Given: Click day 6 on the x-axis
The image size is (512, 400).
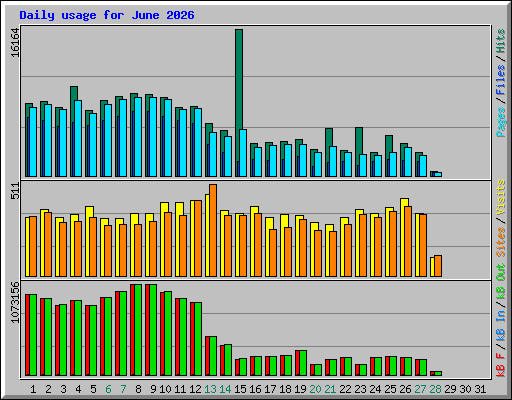Looking at the screenshot, I should (x=108, y=389).
